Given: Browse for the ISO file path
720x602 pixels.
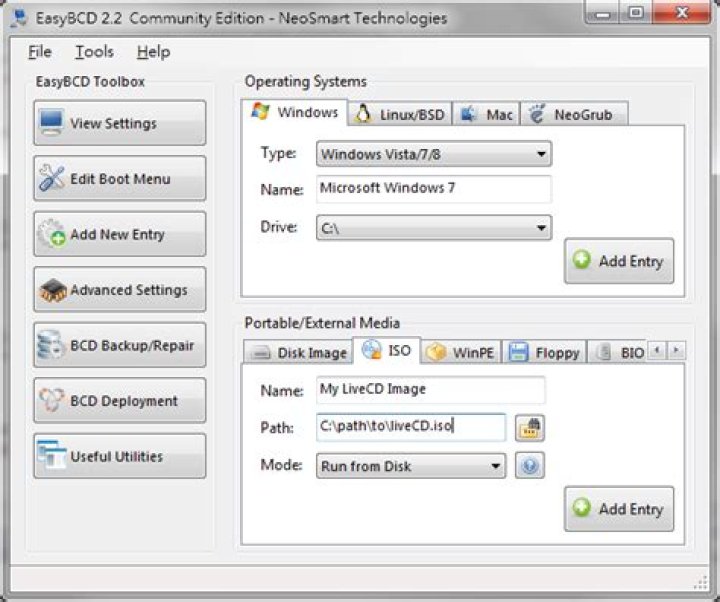Looking at the screenshot, I should click(x=530, y=428).
